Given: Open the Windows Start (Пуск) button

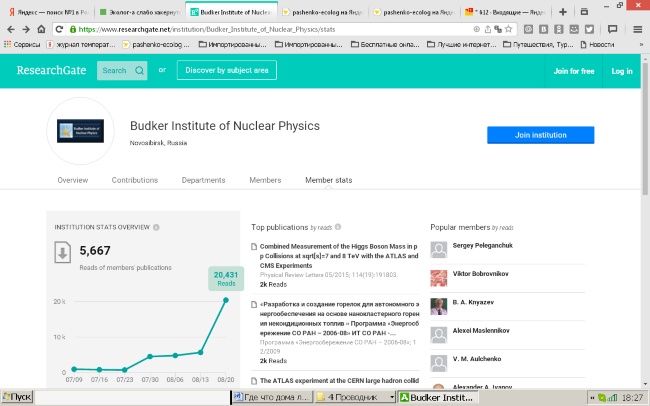Looking at the screenshot, I should coord(18,397).
